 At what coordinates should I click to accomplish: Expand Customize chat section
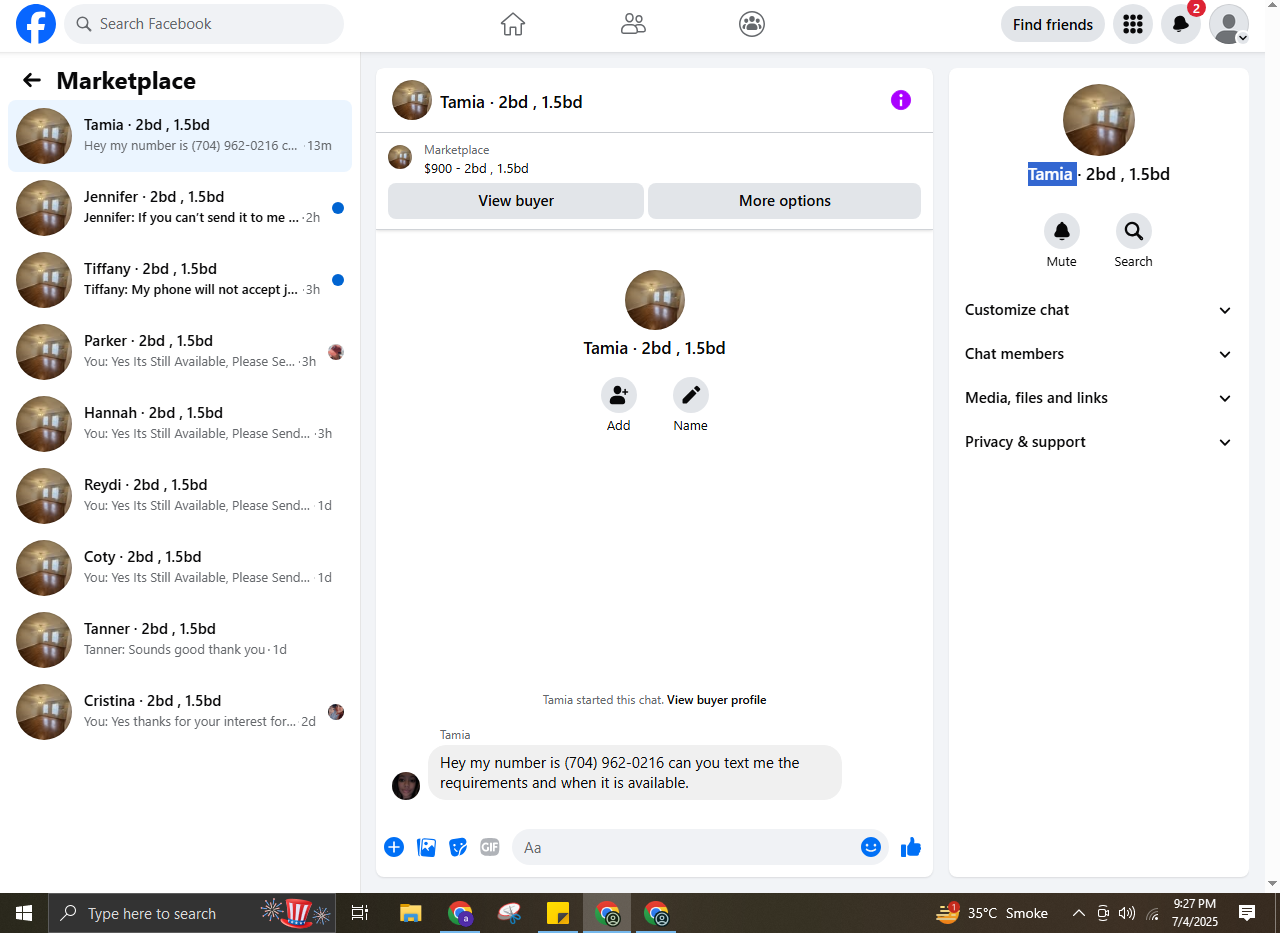click(x=1099, y=310)
